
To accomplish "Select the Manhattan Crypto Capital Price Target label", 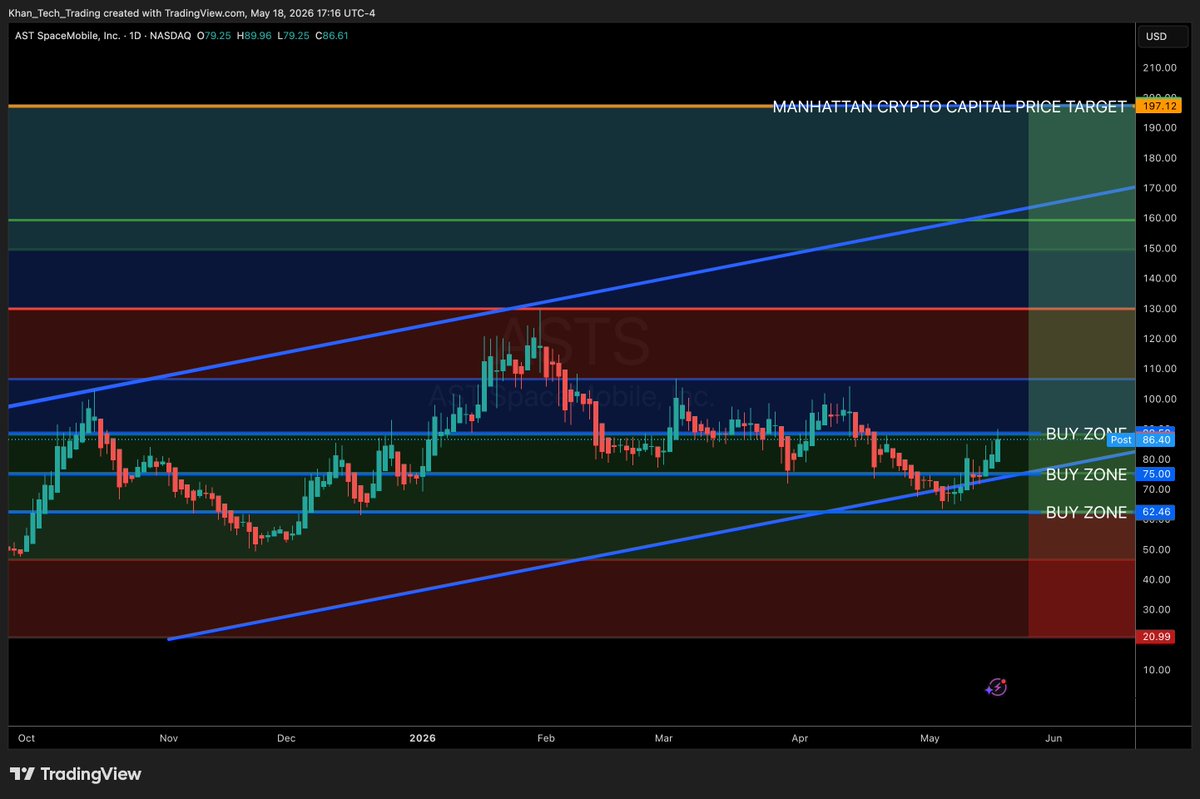I will 949,106.
